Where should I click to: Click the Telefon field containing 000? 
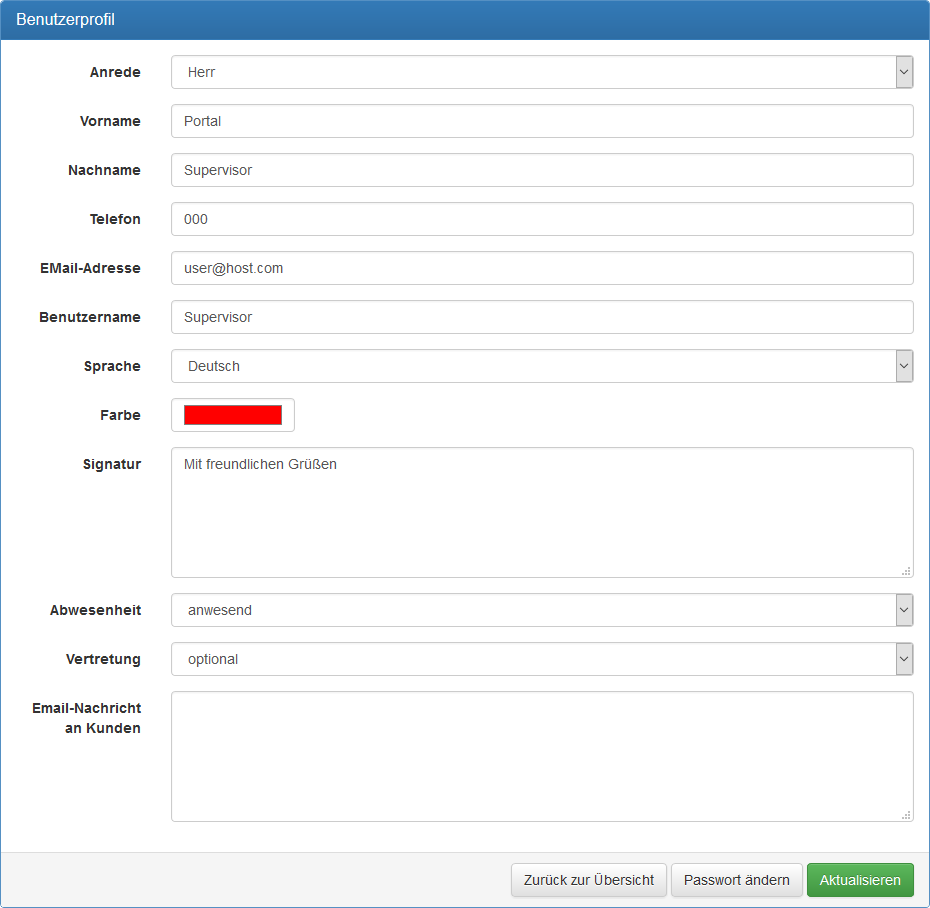[x=541, y=219]
